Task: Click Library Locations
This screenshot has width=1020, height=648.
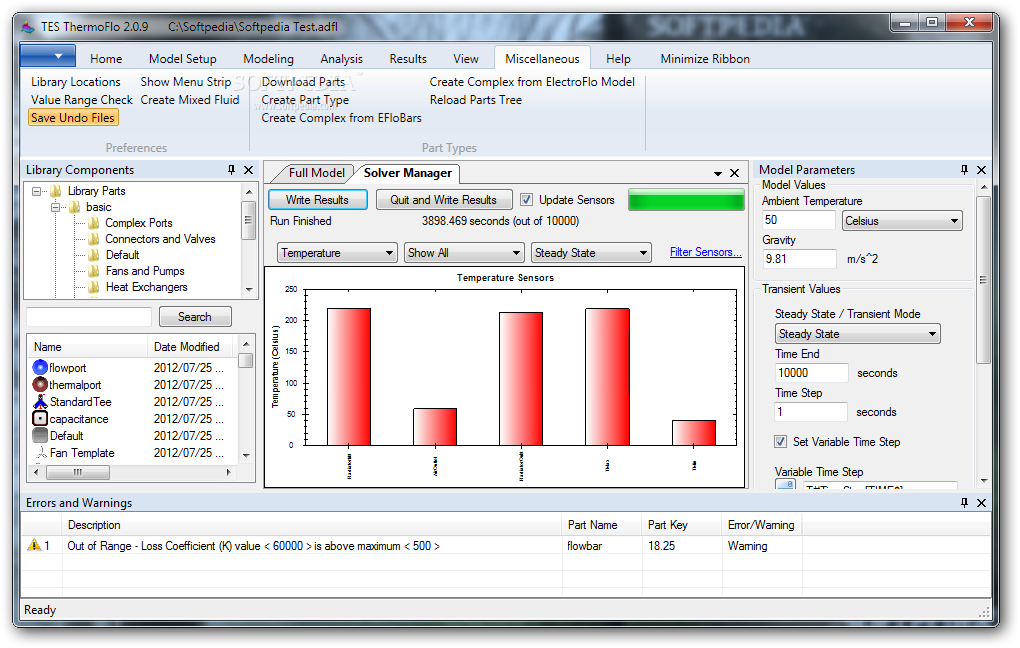Action: click(75, 82)
